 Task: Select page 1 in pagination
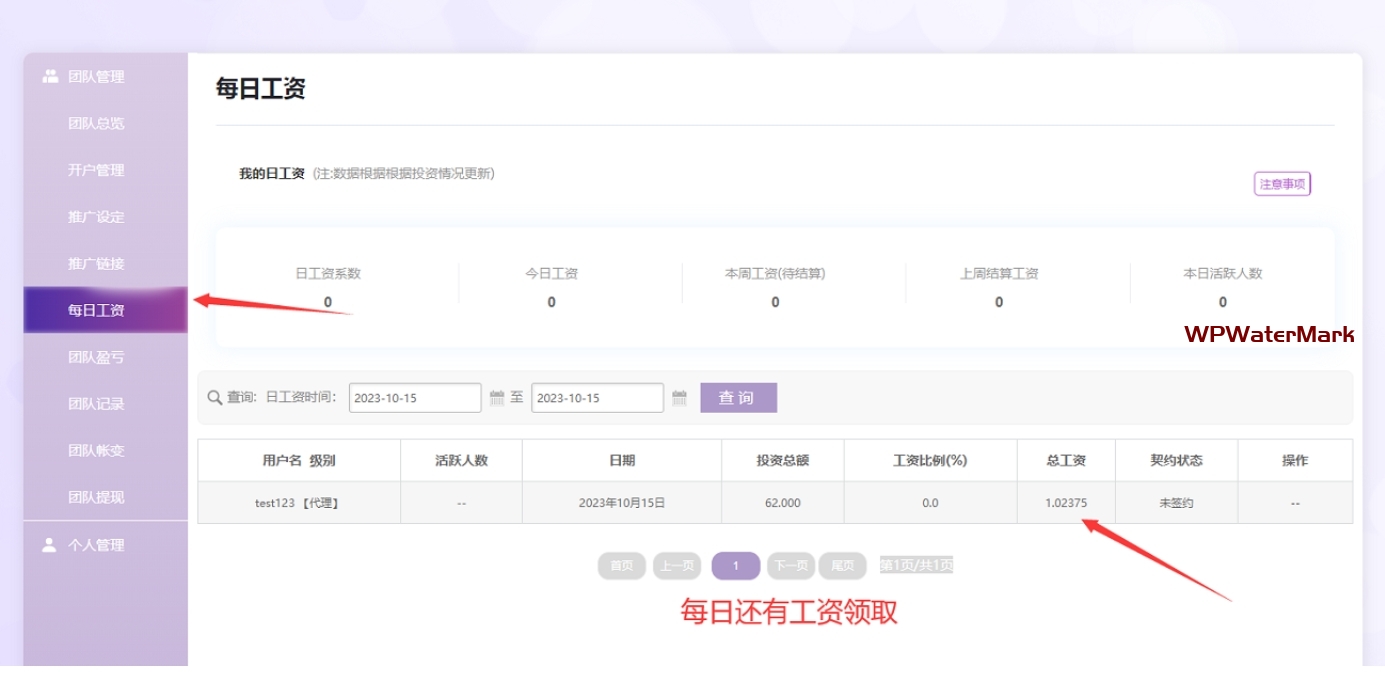click(735, 566)
